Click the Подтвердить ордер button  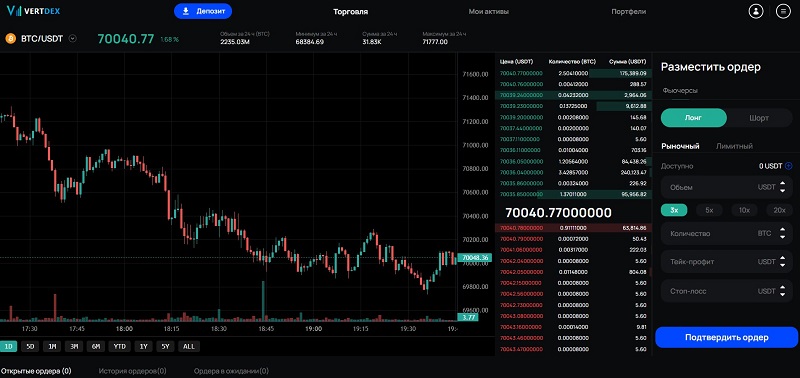tap(727, 337)
